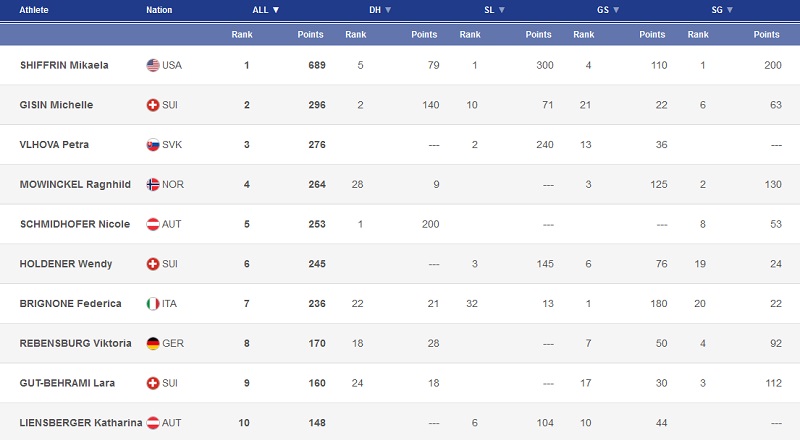Click the Athlete column header
The image size is (800, 440).
(x=36, y=10)
